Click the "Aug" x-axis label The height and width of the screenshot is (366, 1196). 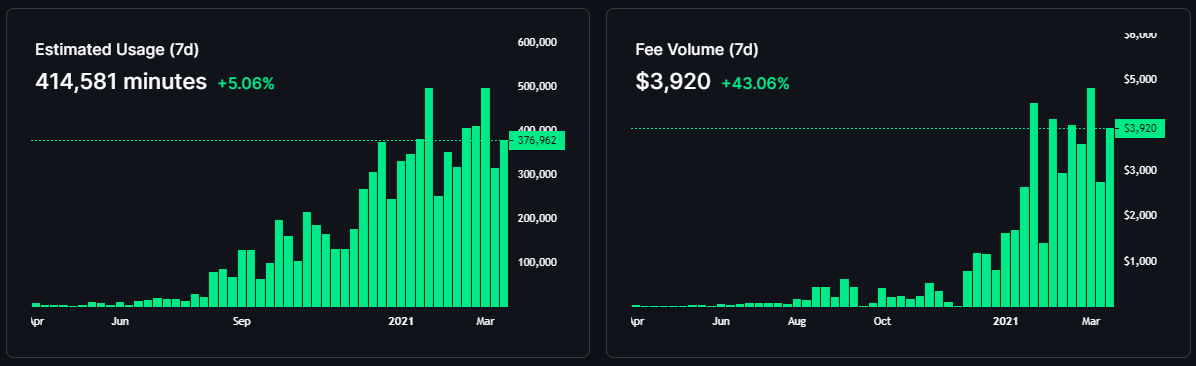(x=796, y=321)
